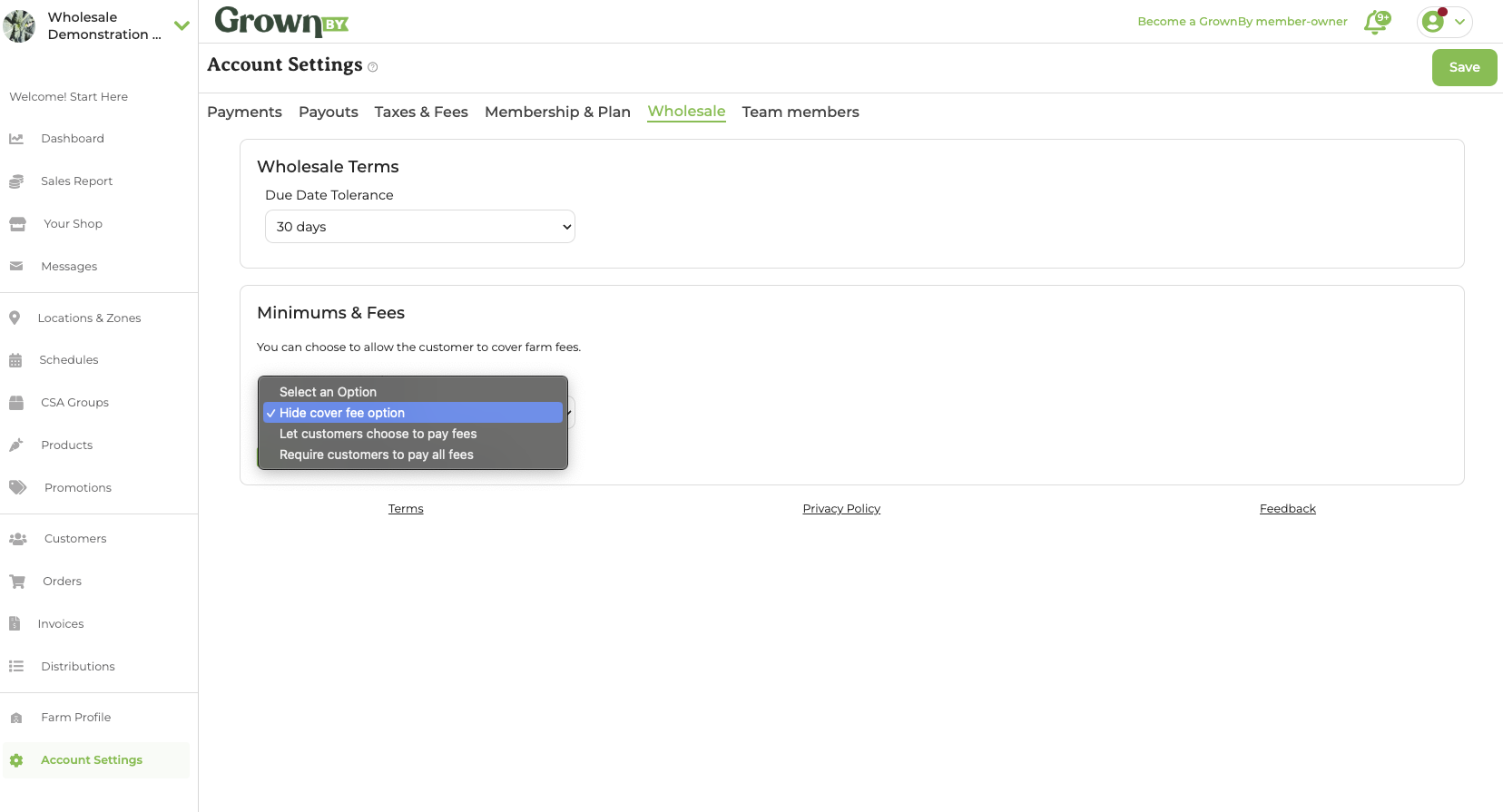Open the Feedback link
1503x812 pixels.
(1288, 509)
